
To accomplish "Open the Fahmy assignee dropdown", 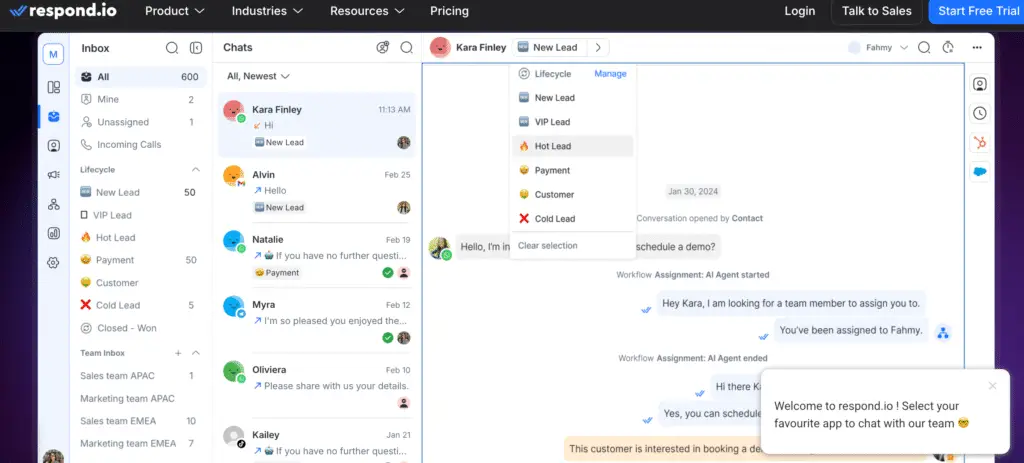I will coord(878,47).
